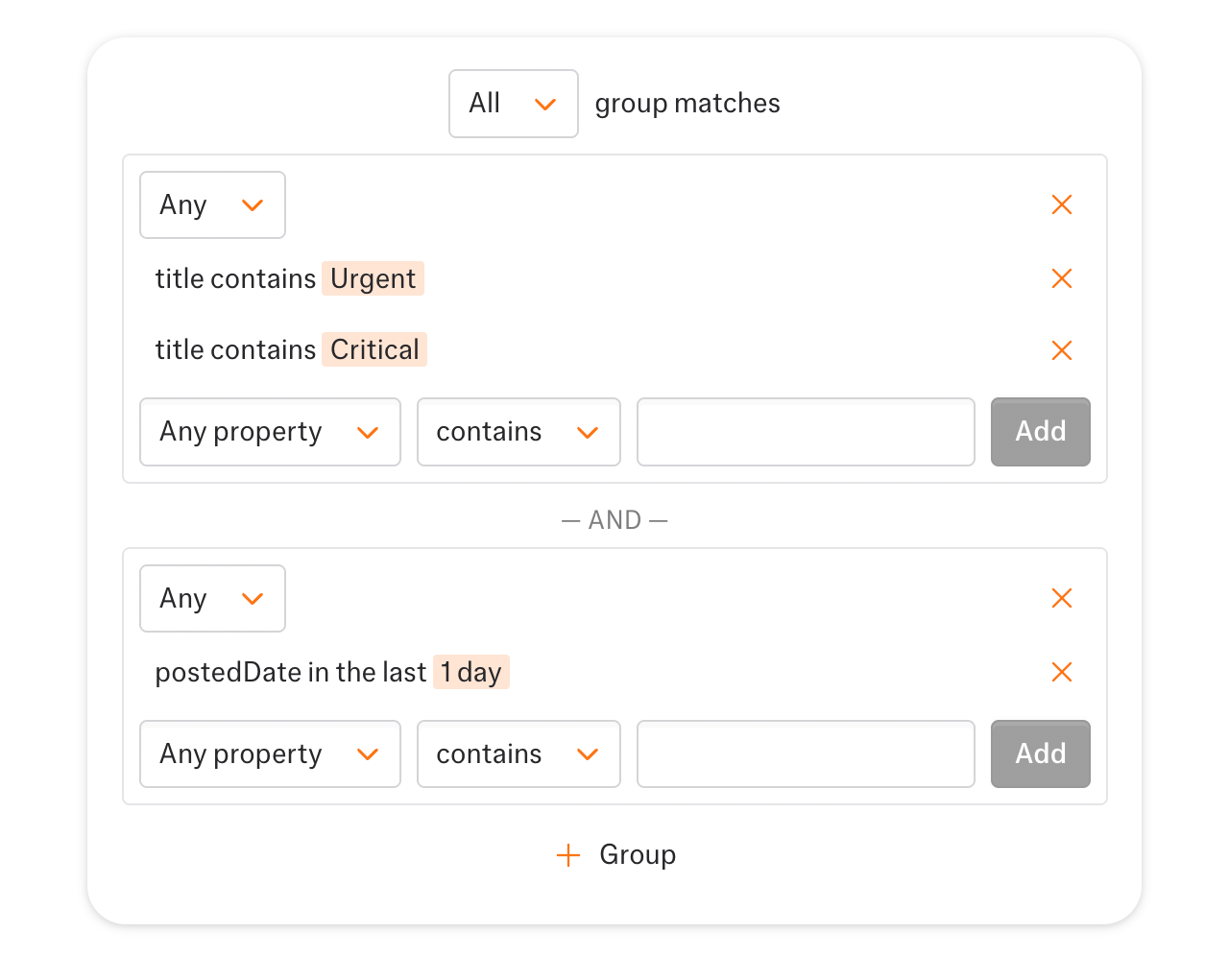This screenshot has width=1229, height=980.
Task: Click the 'Critical' highlighted value tag
Action: click(374, 349)
